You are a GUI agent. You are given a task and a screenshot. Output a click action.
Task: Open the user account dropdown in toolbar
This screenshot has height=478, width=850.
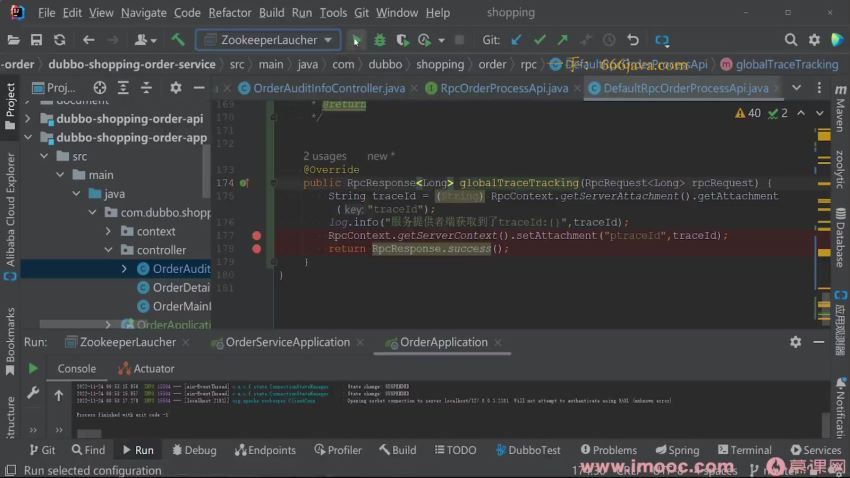(145, 40)
